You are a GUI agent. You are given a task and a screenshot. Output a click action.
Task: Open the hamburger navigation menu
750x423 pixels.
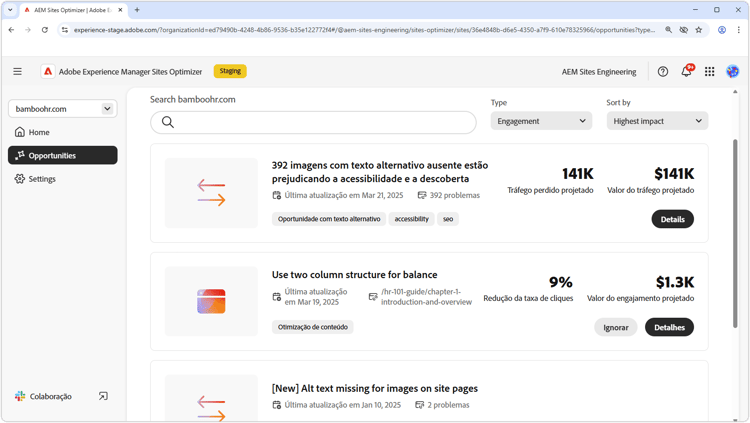click(x=18, y=71)
